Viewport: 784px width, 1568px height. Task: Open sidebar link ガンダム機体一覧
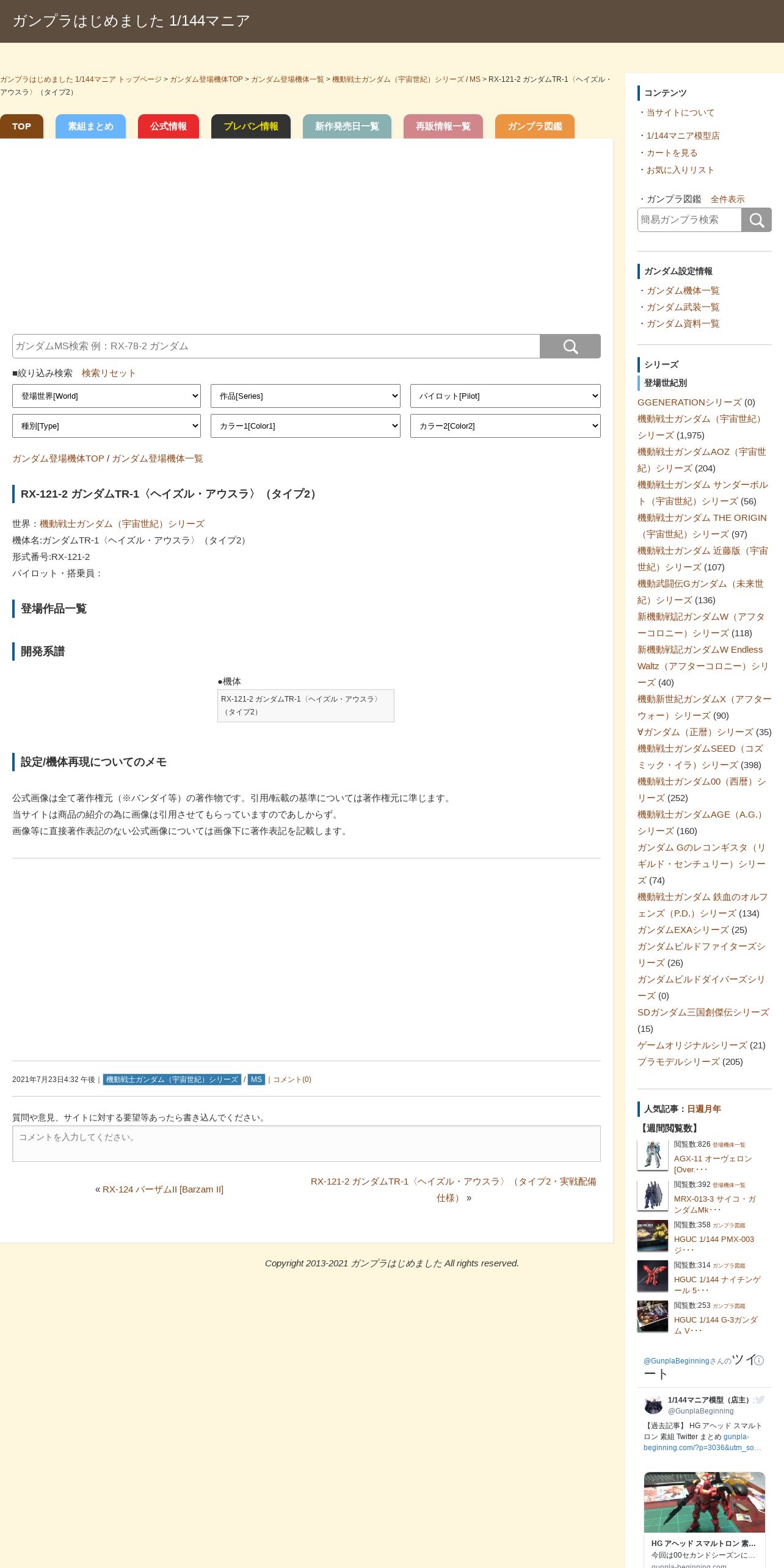click(683, 291)
